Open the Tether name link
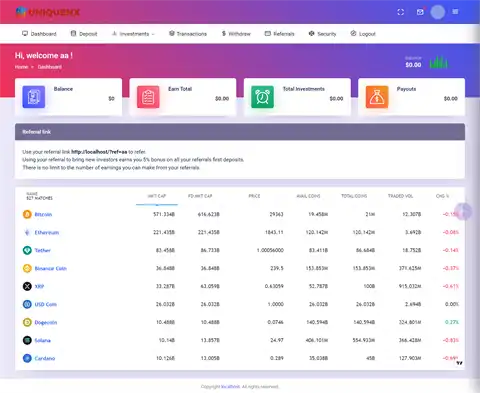The height and width of the screenshot is (393, 480). 43,250
